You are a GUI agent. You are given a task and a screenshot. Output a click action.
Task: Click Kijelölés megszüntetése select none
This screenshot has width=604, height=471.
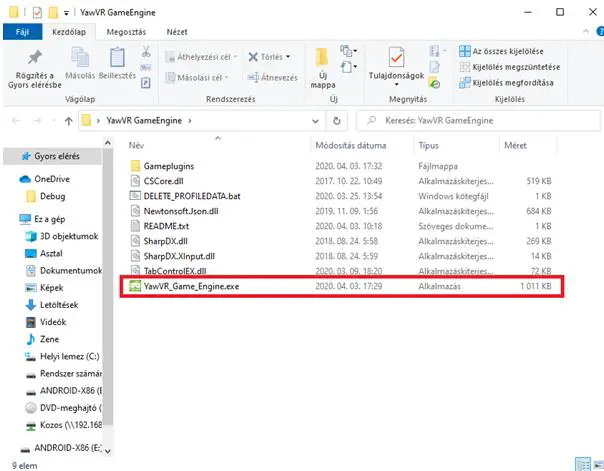[x=509, y=67]
